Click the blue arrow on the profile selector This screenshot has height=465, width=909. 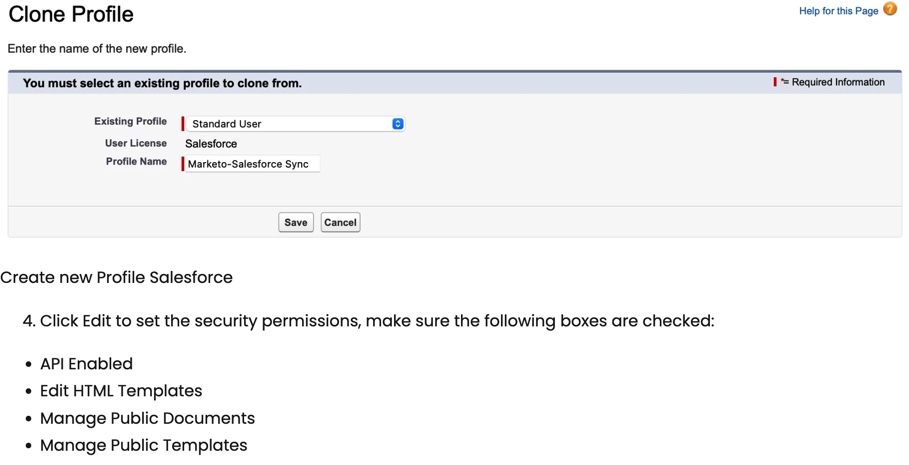[x=398, y=123]
